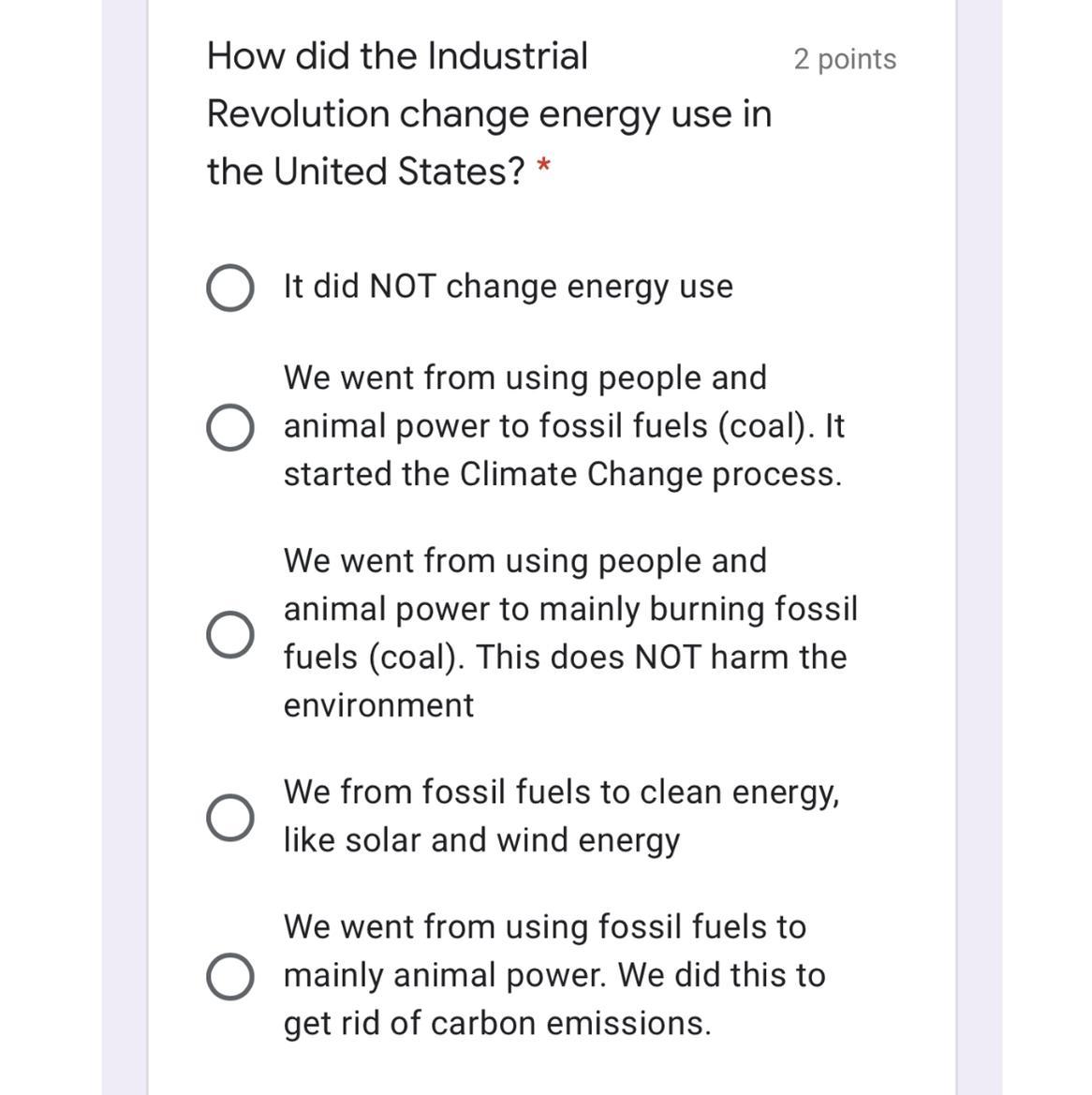Click 'We went from using fossil fuels to' text
This screenshot has height=1095, width=1092.
pos(544,927)
